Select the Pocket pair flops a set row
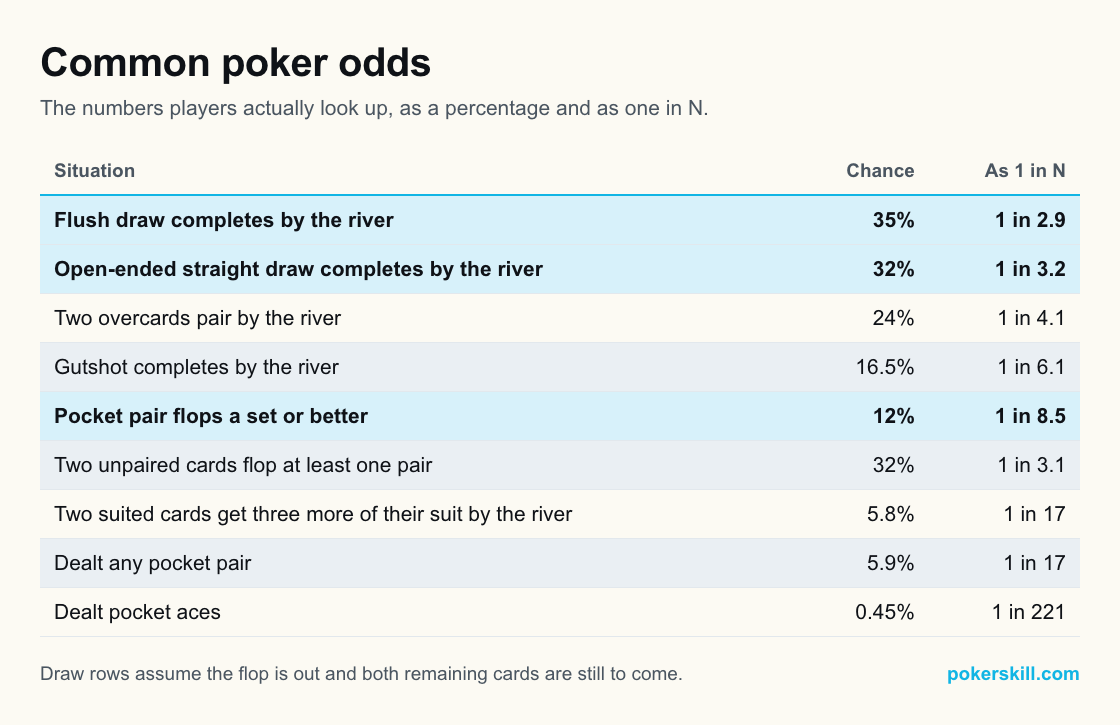Screen dimensions: 1120x725 pos(560,416)
